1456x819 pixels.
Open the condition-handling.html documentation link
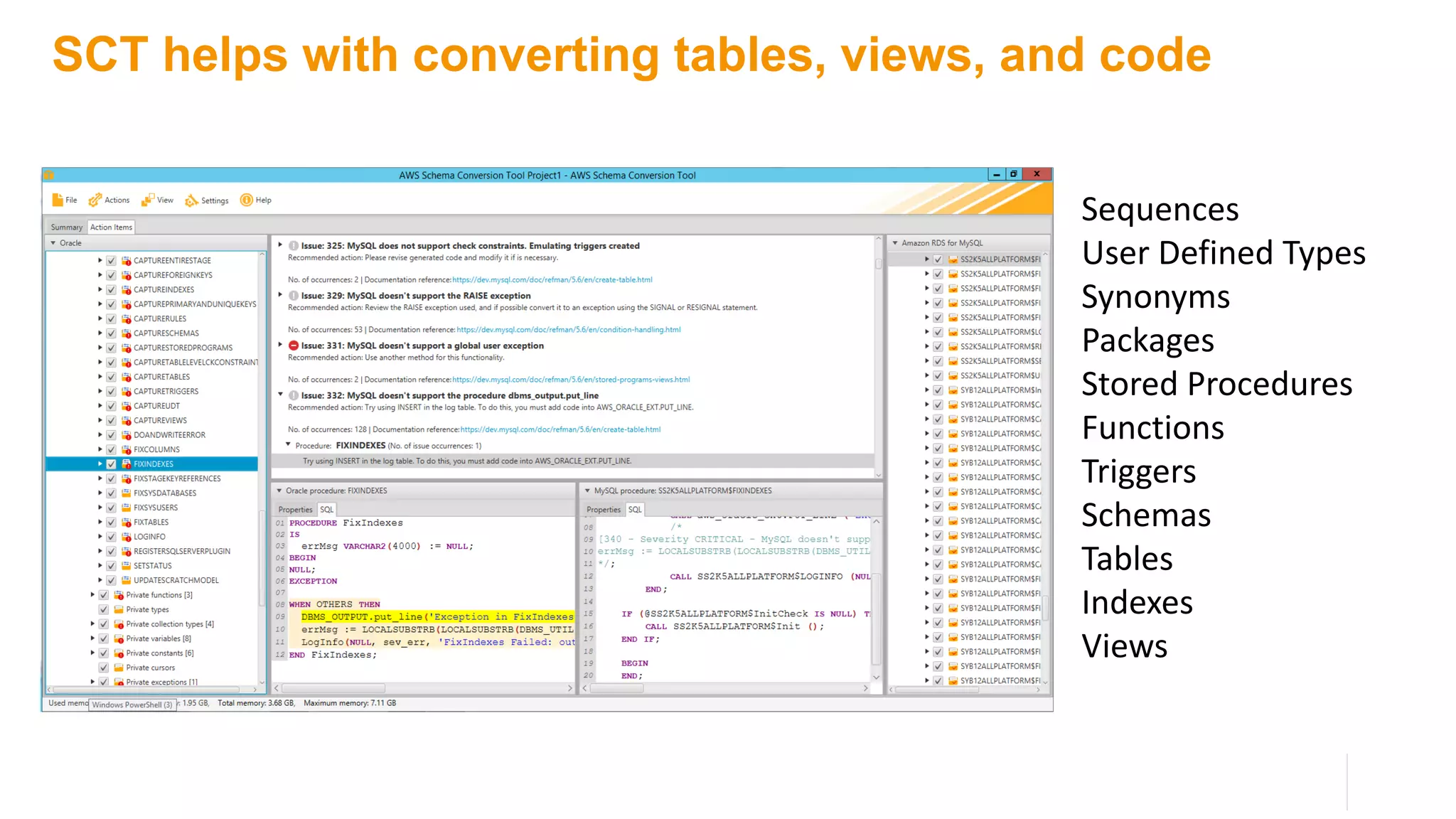pos(569,330)
